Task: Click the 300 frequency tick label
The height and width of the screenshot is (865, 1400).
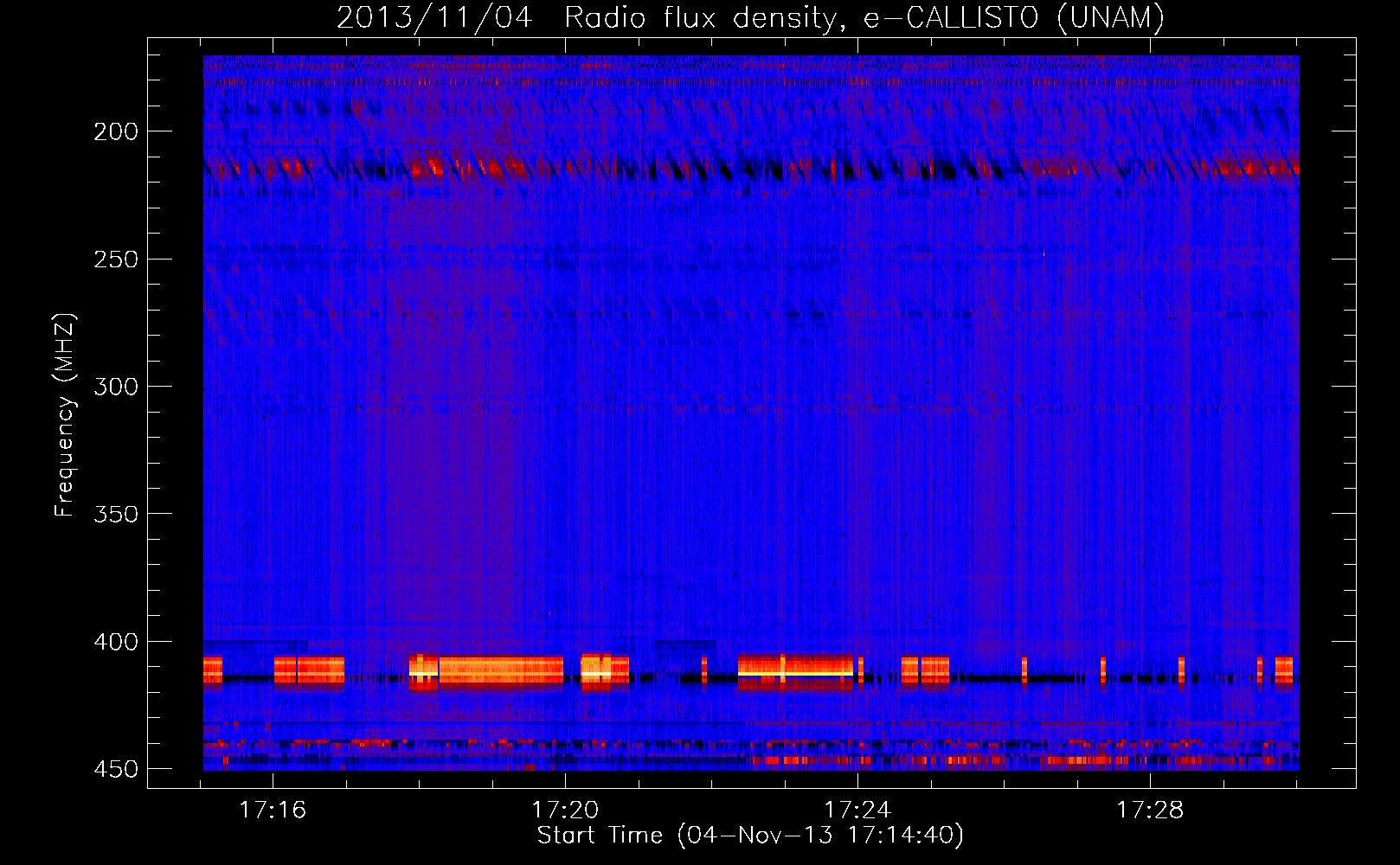Action: coord(116,387)
